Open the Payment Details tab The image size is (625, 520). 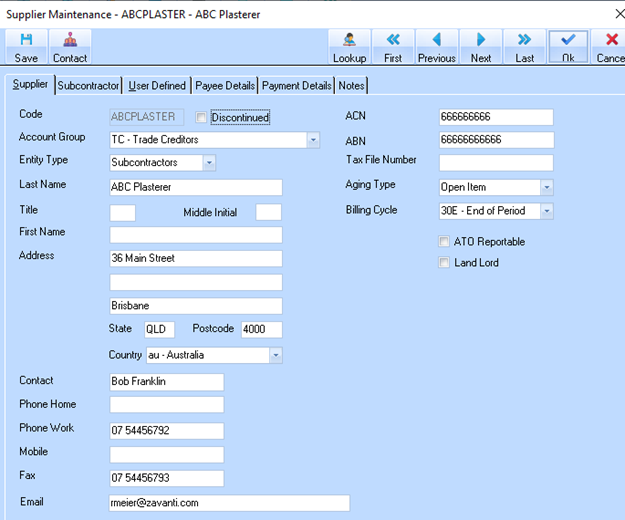(x=297, y=86)
